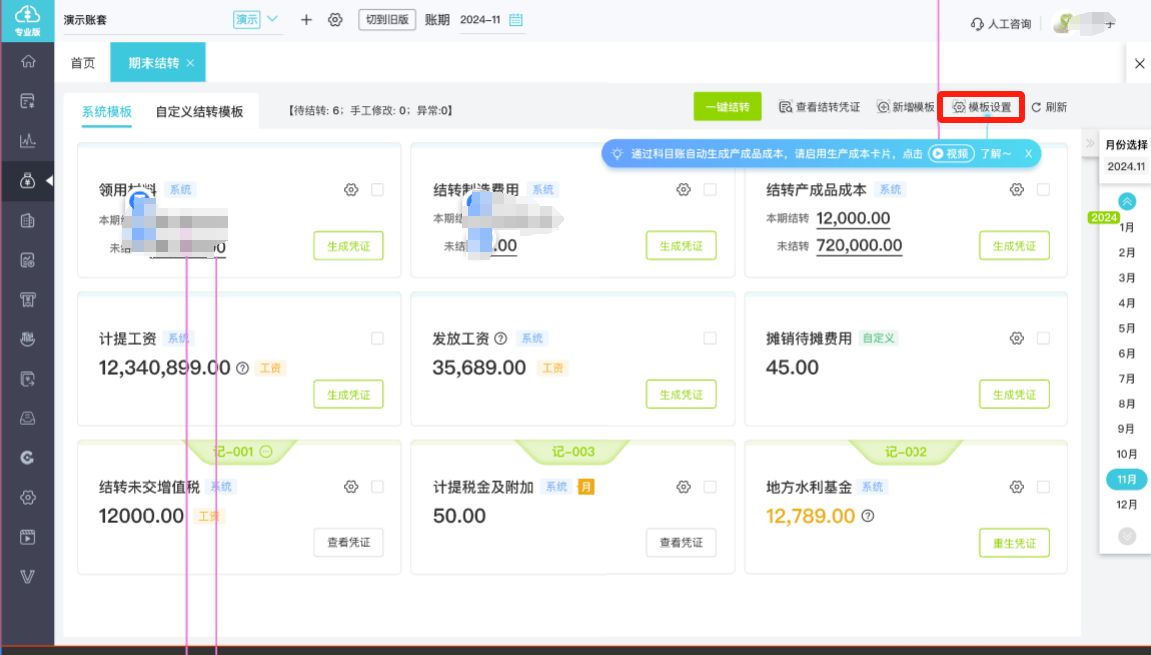Click gear icon on 摊销待摊费用 card
1151x655 pixels.
click(1016, 339)
